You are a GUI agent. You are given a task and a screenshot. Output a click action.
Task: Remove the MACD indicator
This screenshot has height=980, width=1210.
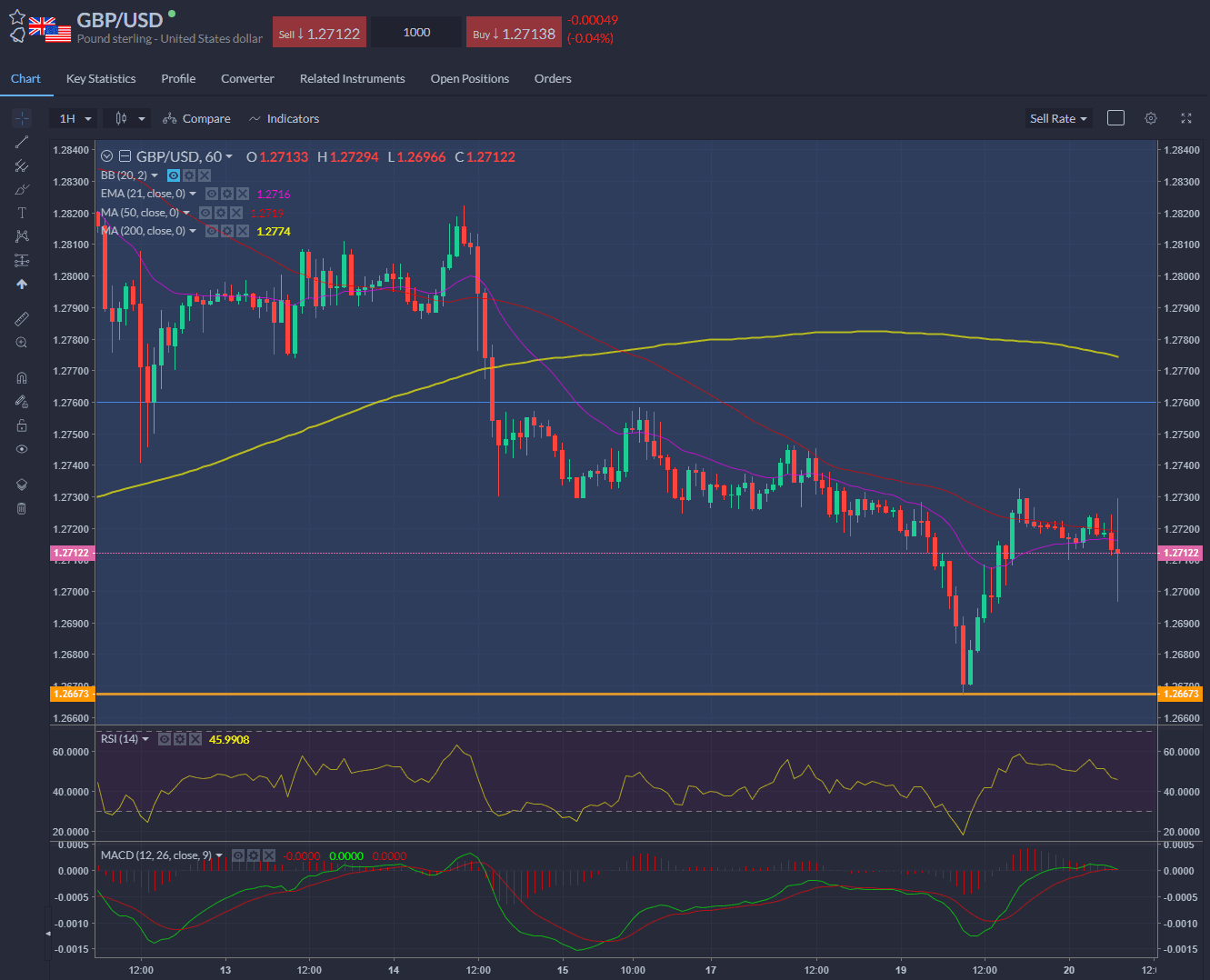point(269,855)
